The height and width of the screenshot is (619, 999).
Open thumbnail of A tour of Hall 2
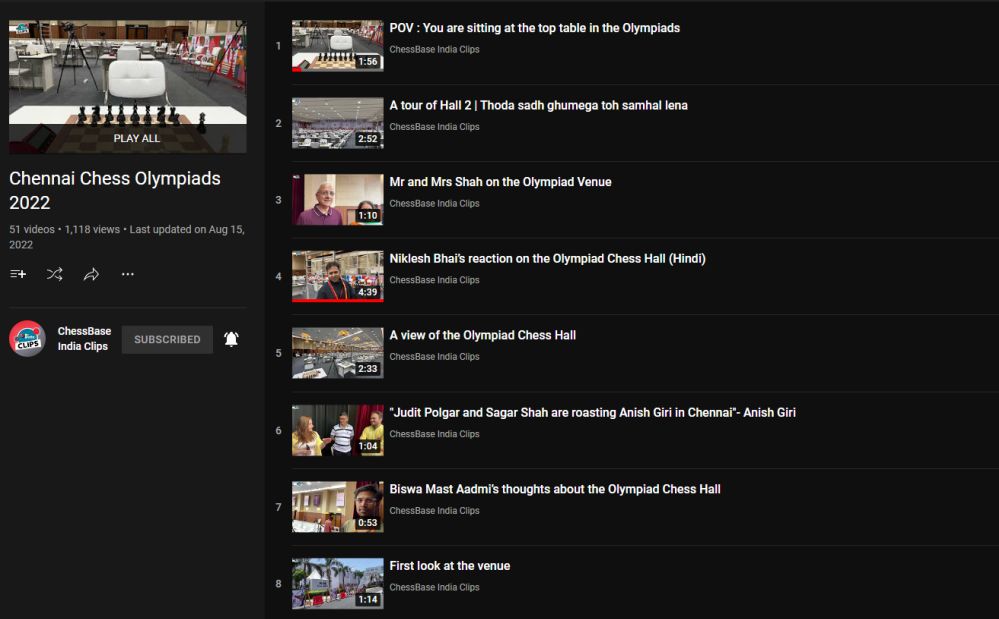pos(337,123)
